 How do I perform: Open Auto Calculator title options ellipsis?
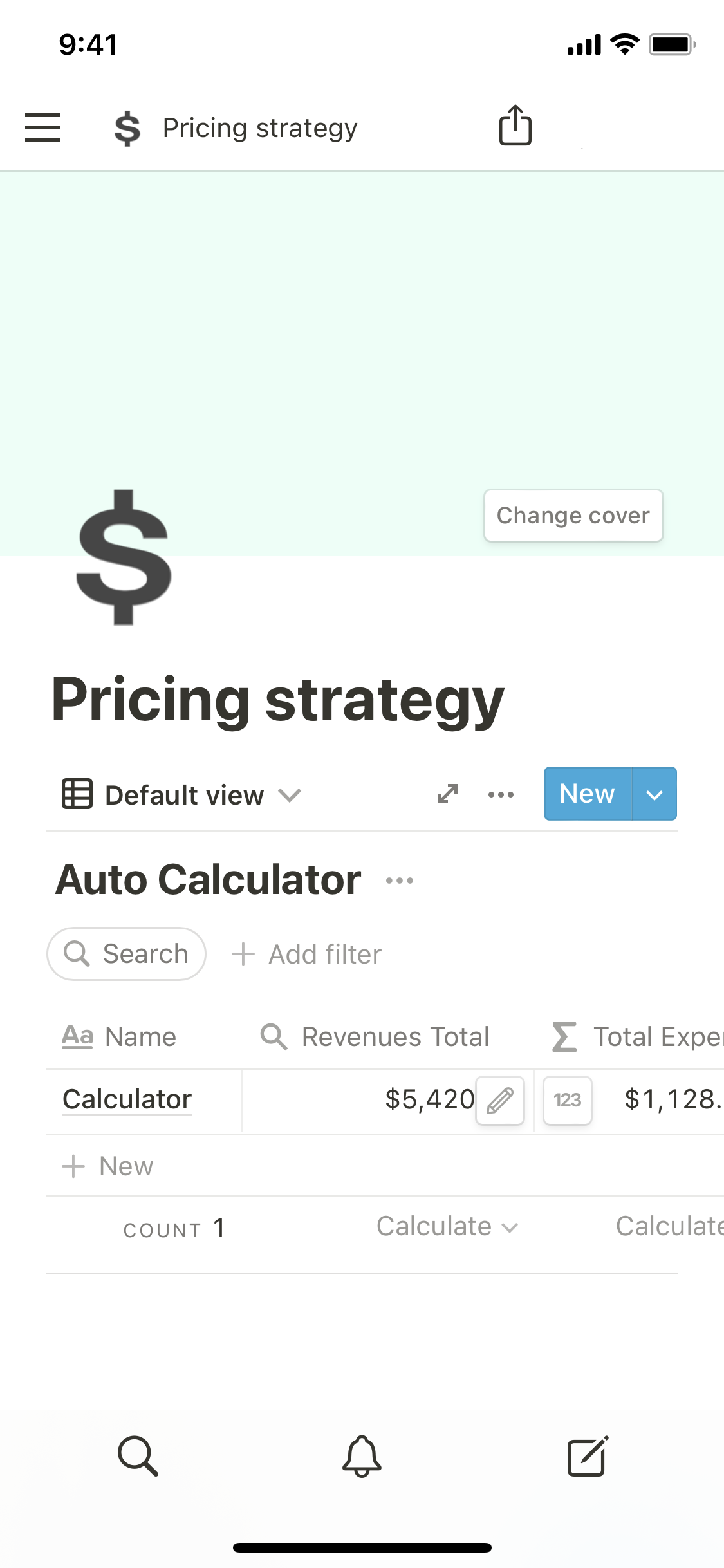pyautogui.click(x=400, y=881)
